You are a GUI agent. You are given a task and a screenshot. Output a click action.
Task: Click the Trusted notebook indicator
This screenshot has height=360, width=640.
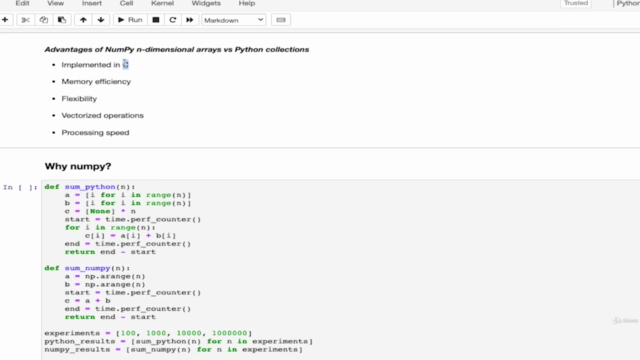click(x=576, y=3)
